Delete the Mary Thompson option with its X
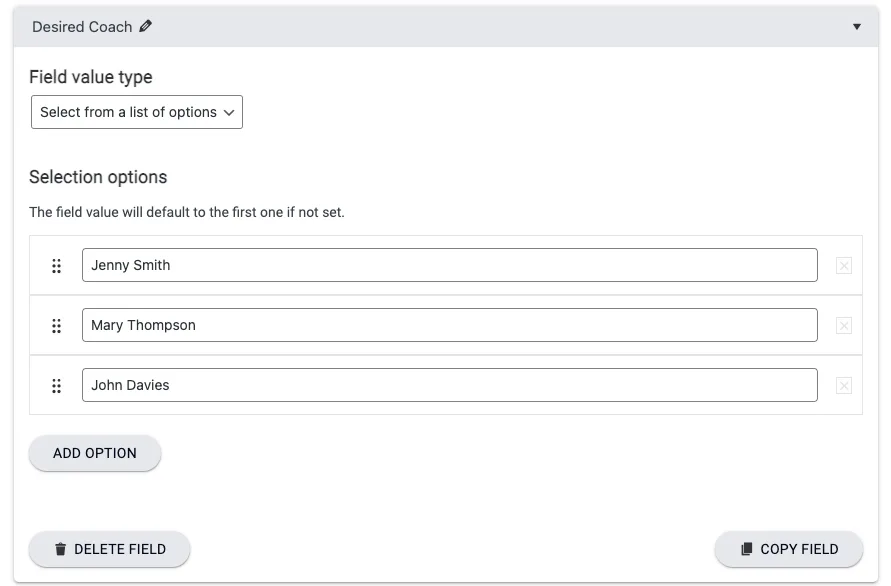Screen dimensions: 891x586 (843, 326)
